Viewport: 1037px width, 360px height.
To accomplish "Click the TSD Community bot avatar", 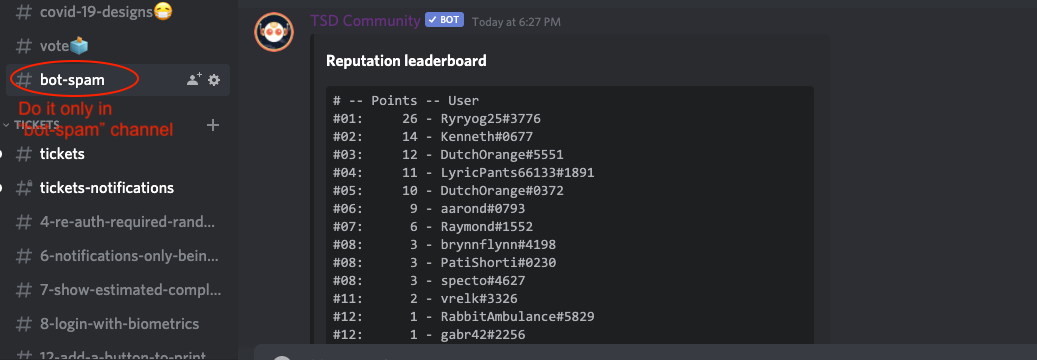I will pos(274,32).
